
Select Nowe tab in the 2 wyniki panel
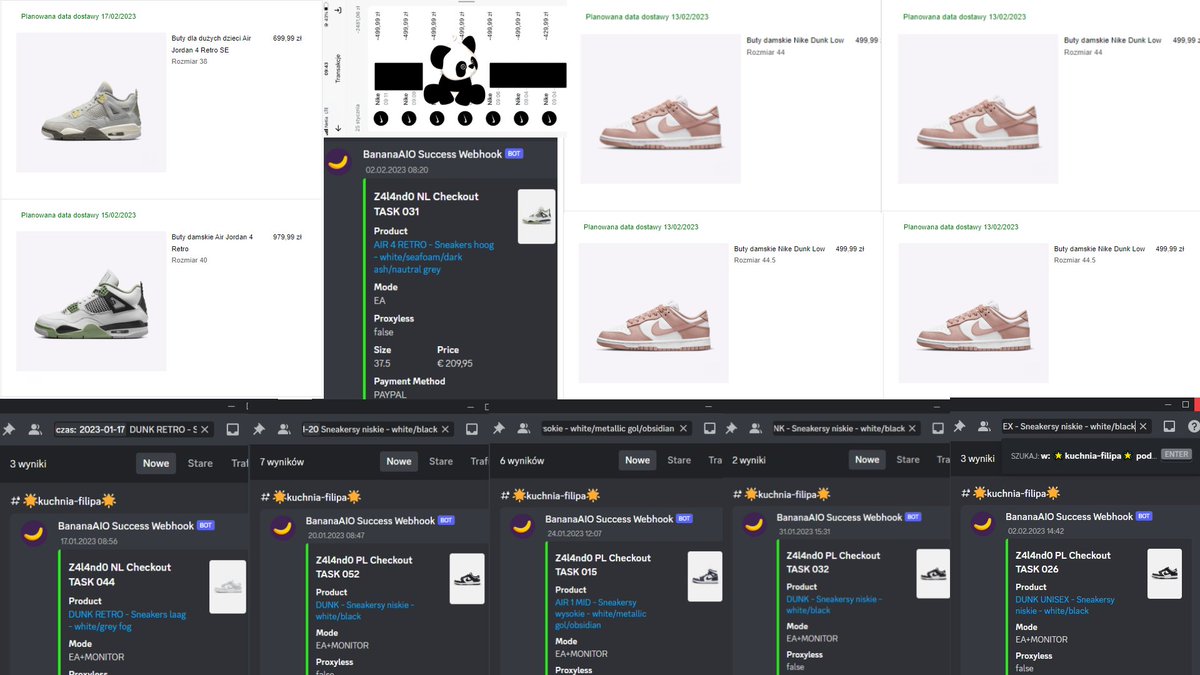(x=867, y=459)
